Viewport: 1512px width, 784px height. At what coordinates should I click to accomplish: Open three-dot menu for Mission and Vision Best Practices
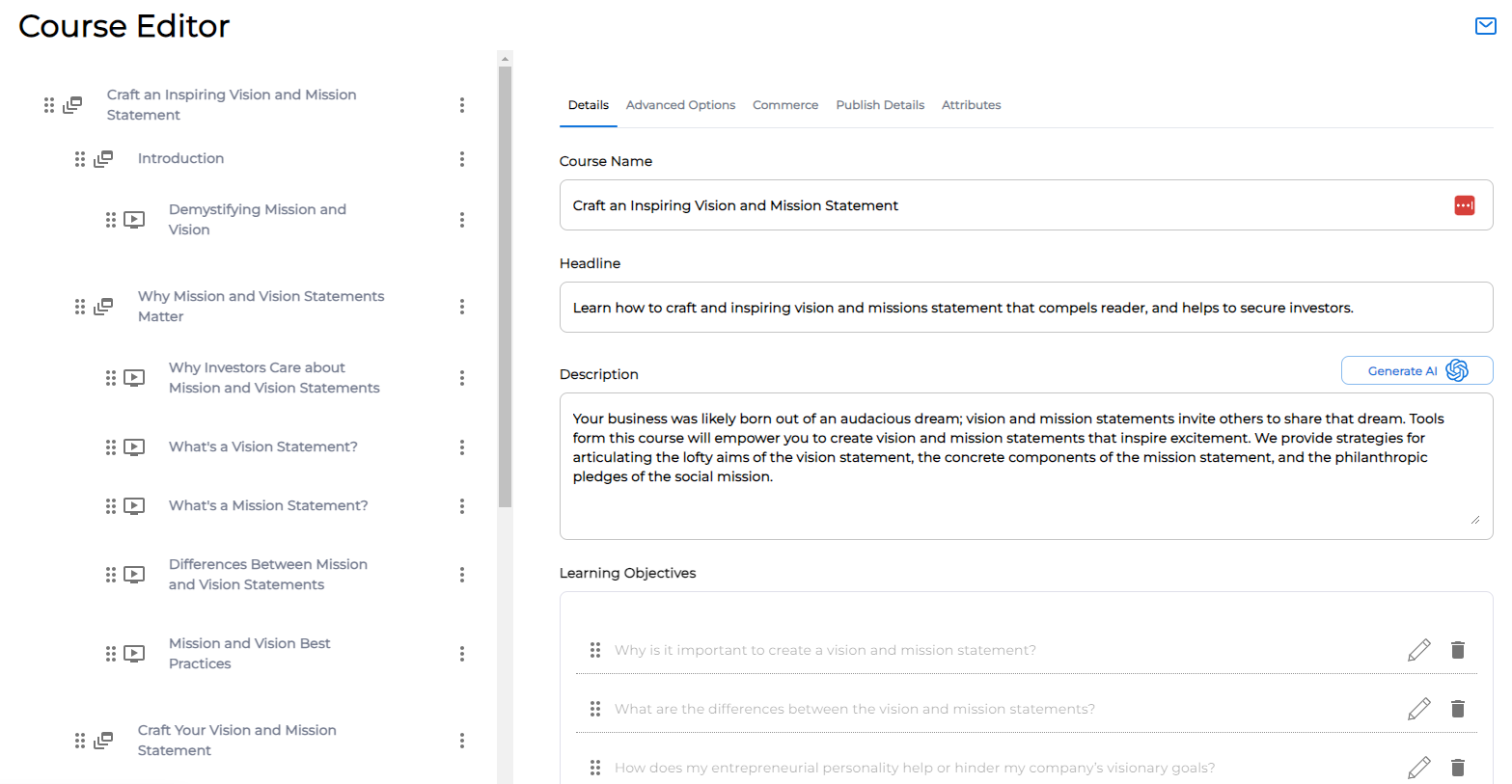tap(462, 654)
